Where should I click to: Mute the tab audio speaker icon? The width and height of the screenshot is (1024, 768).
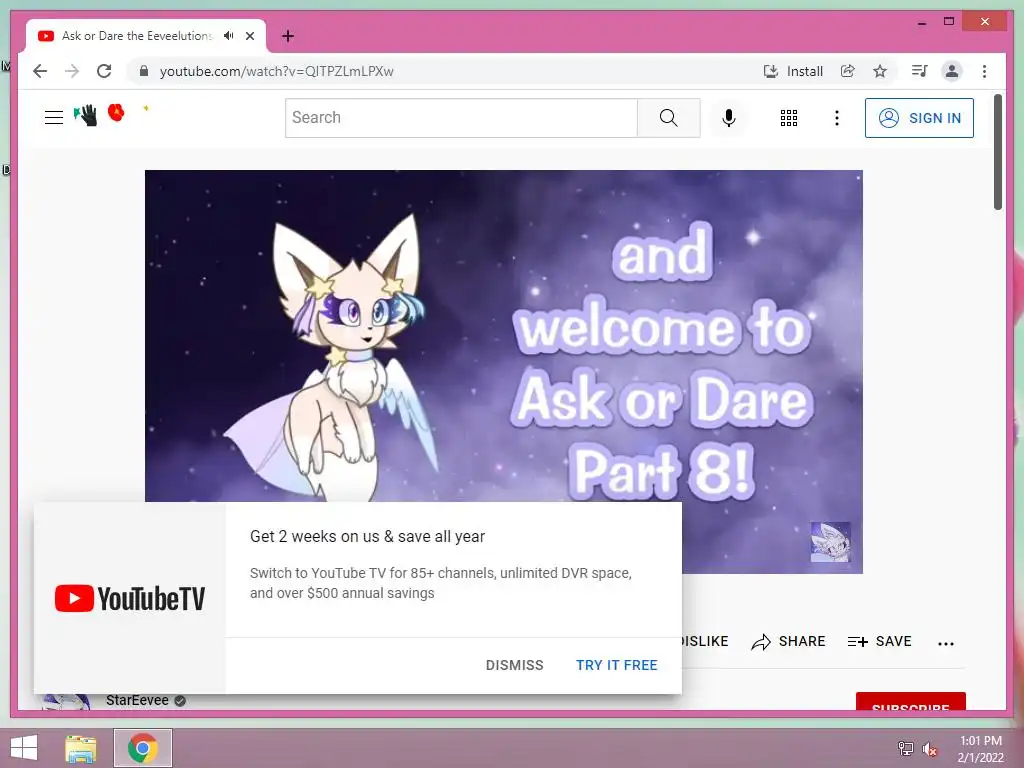[228, 36]
